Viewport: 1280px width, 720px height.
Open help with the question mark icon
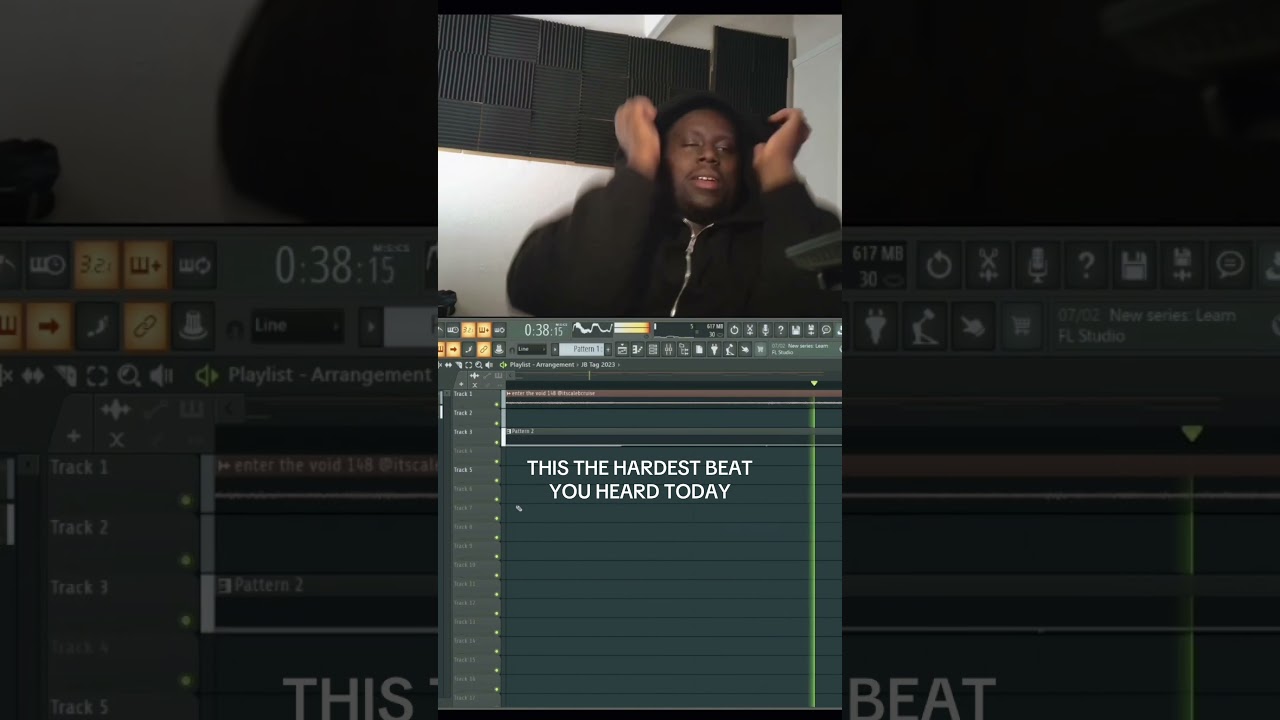[x=781, y=330]
